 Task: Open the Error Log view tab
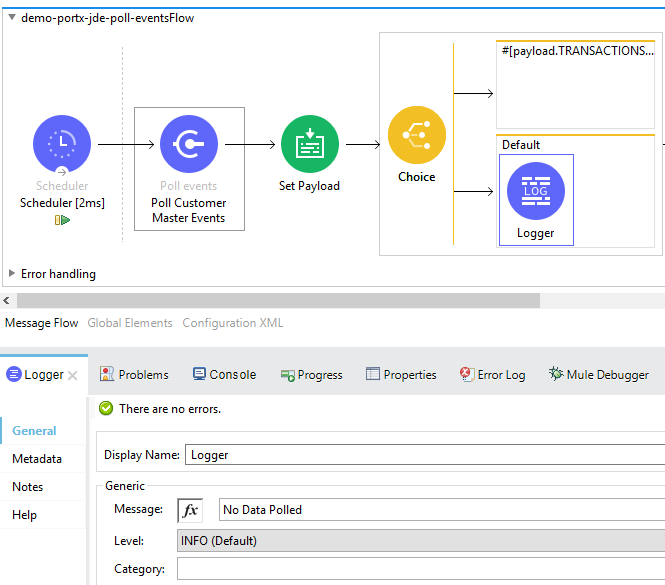(492, 375)
